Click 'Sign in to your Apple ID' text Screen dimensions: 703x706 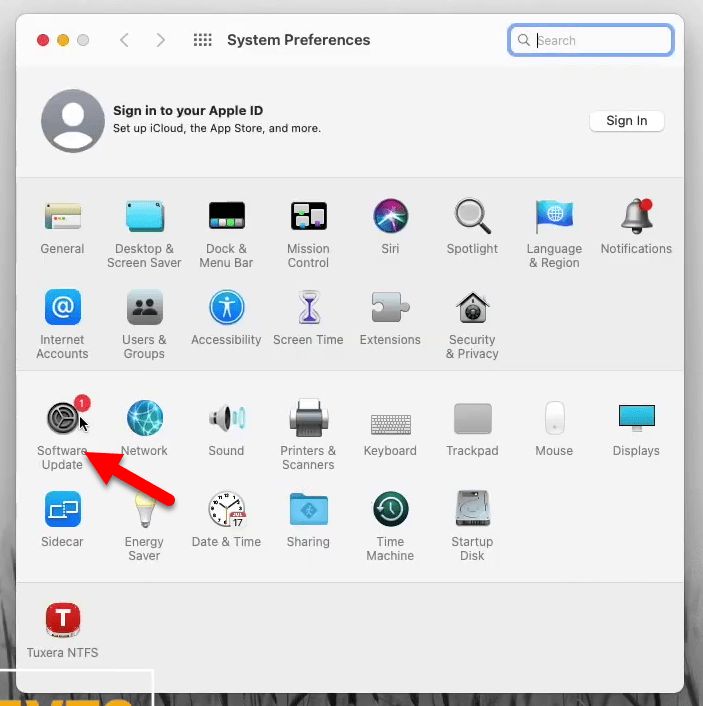coord(188,110)
